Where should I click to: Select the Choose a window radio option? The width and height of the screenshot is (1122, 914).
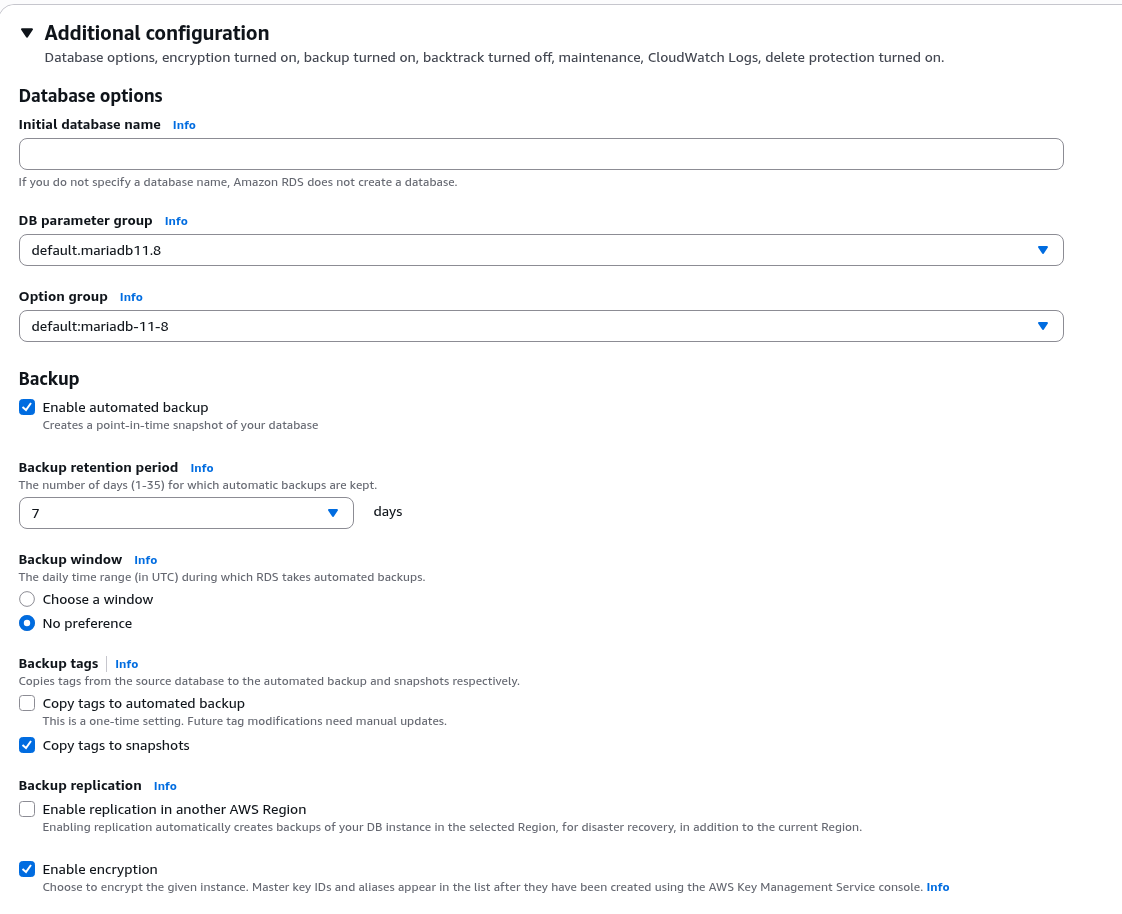point(27,599)
